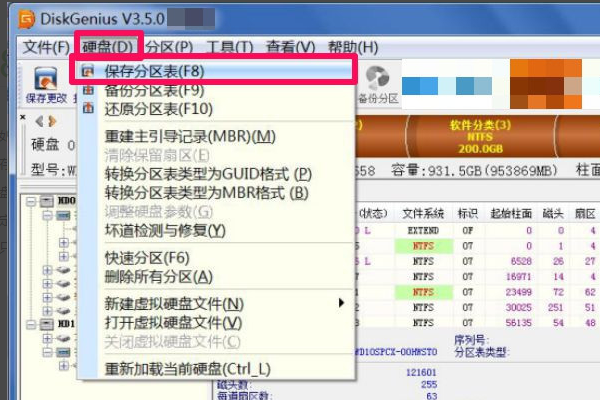Click the 硬盘 0 label
This screenshot has height=400, width=600.
point(53,145)
